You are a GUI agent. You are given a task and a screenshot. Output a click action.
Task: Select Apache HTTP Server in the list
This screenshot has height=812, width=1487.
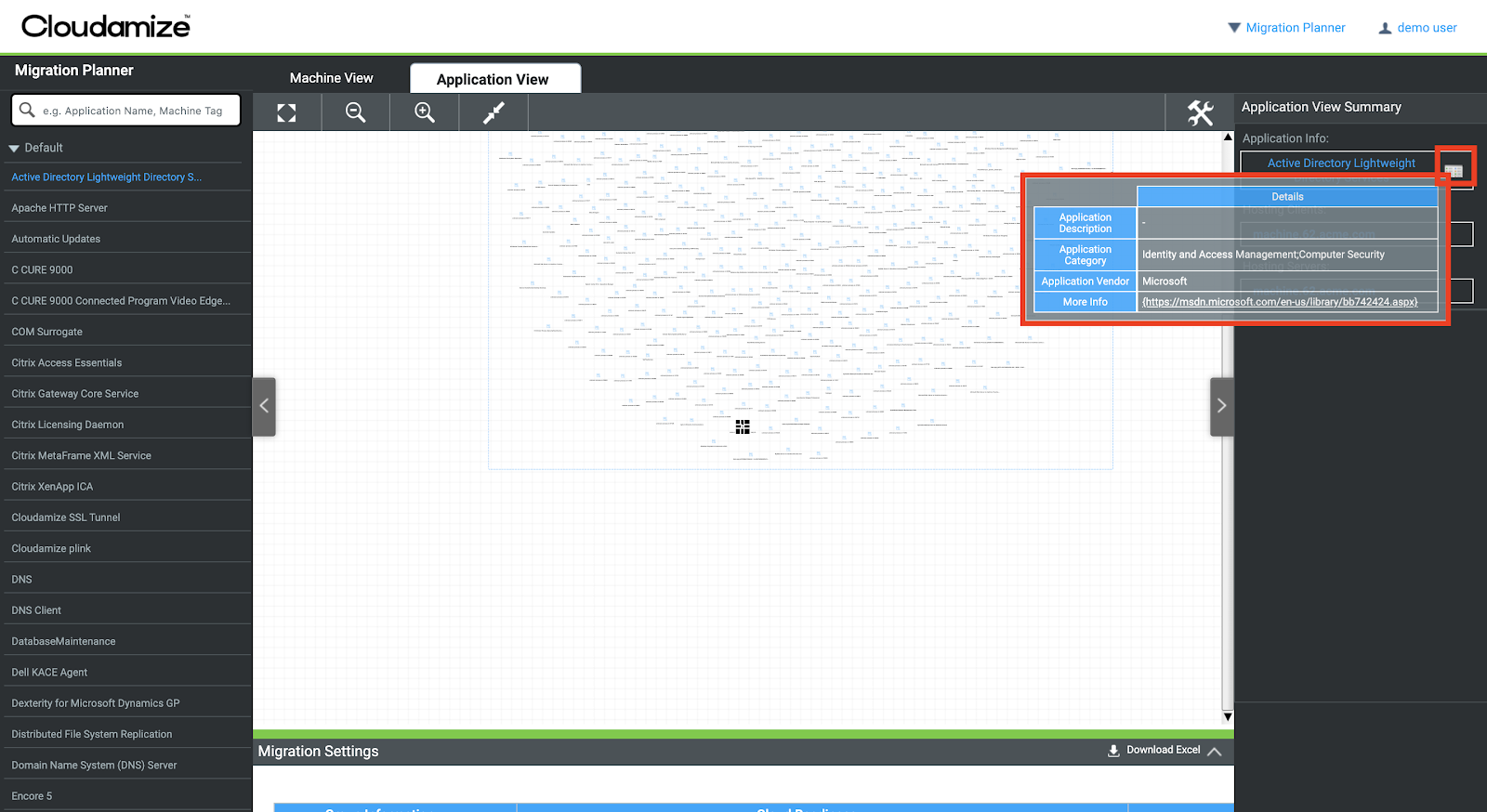pos(59,208)
